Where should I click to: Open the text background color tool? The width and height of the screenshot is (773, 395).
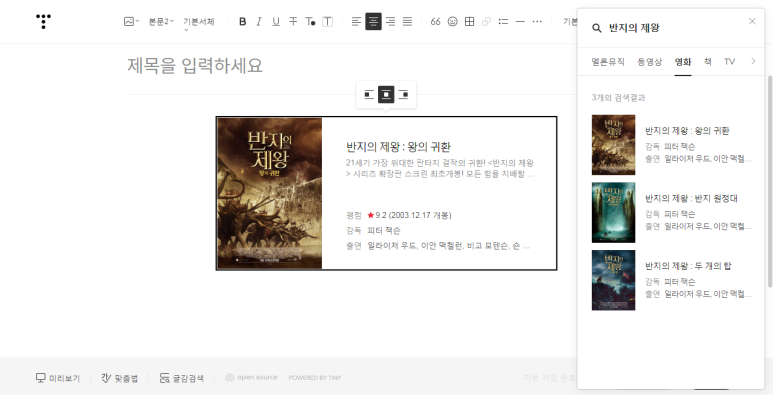tap(327, 22)
